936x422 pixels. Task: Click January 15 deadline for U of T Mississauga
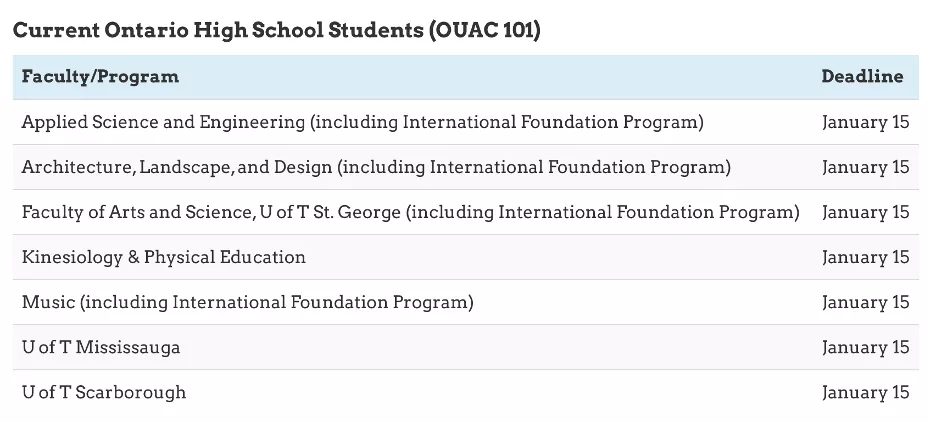point(865,348)
